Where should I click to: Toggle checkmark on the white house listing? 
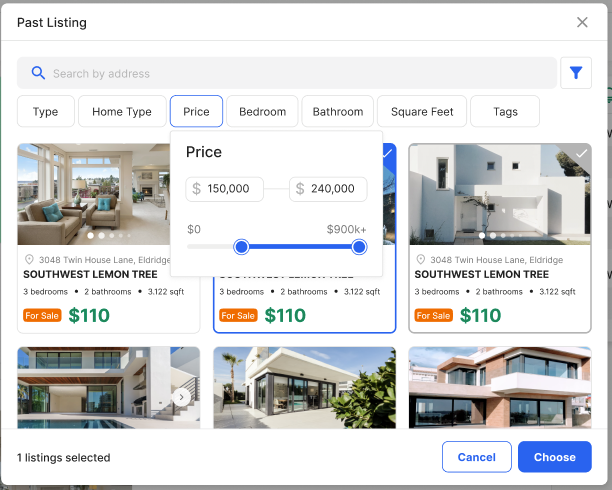point(582,153)
